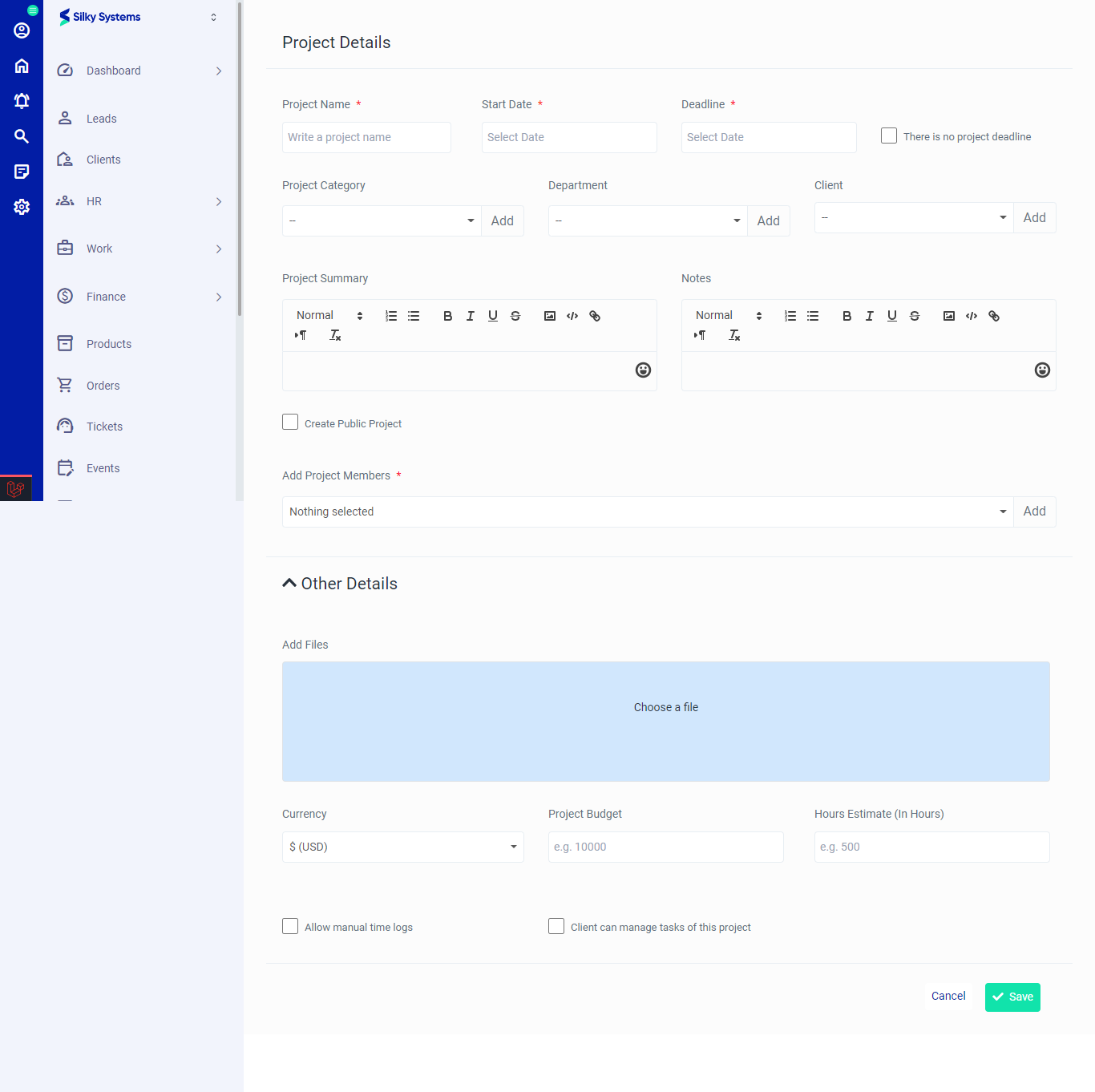Screen dimensions: 1095x1092
Task: Click the Save button
Action: [1012, 997]
